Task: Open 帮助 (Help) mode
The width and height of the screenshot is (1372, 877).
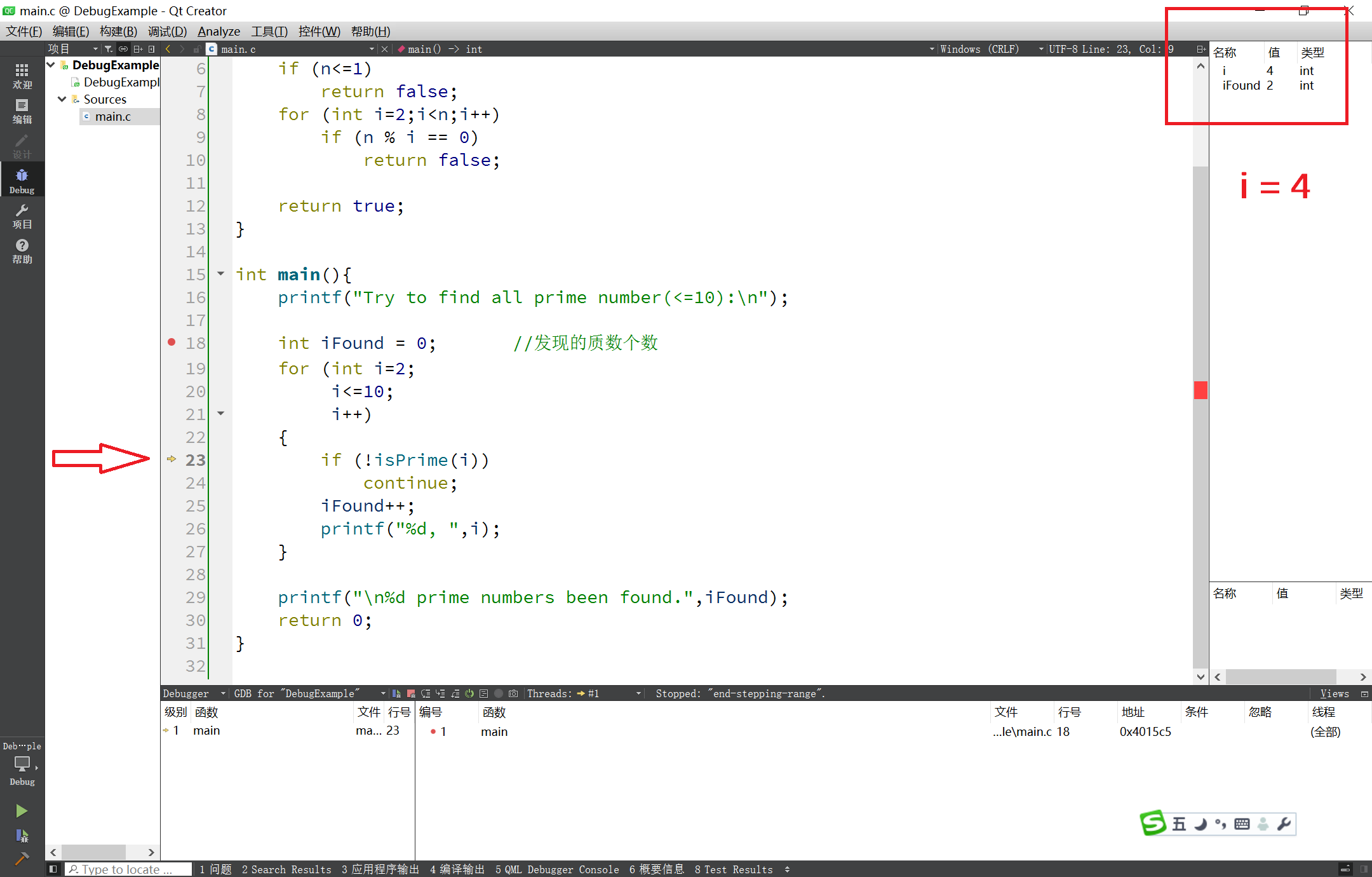Action: tap(22, 251)
